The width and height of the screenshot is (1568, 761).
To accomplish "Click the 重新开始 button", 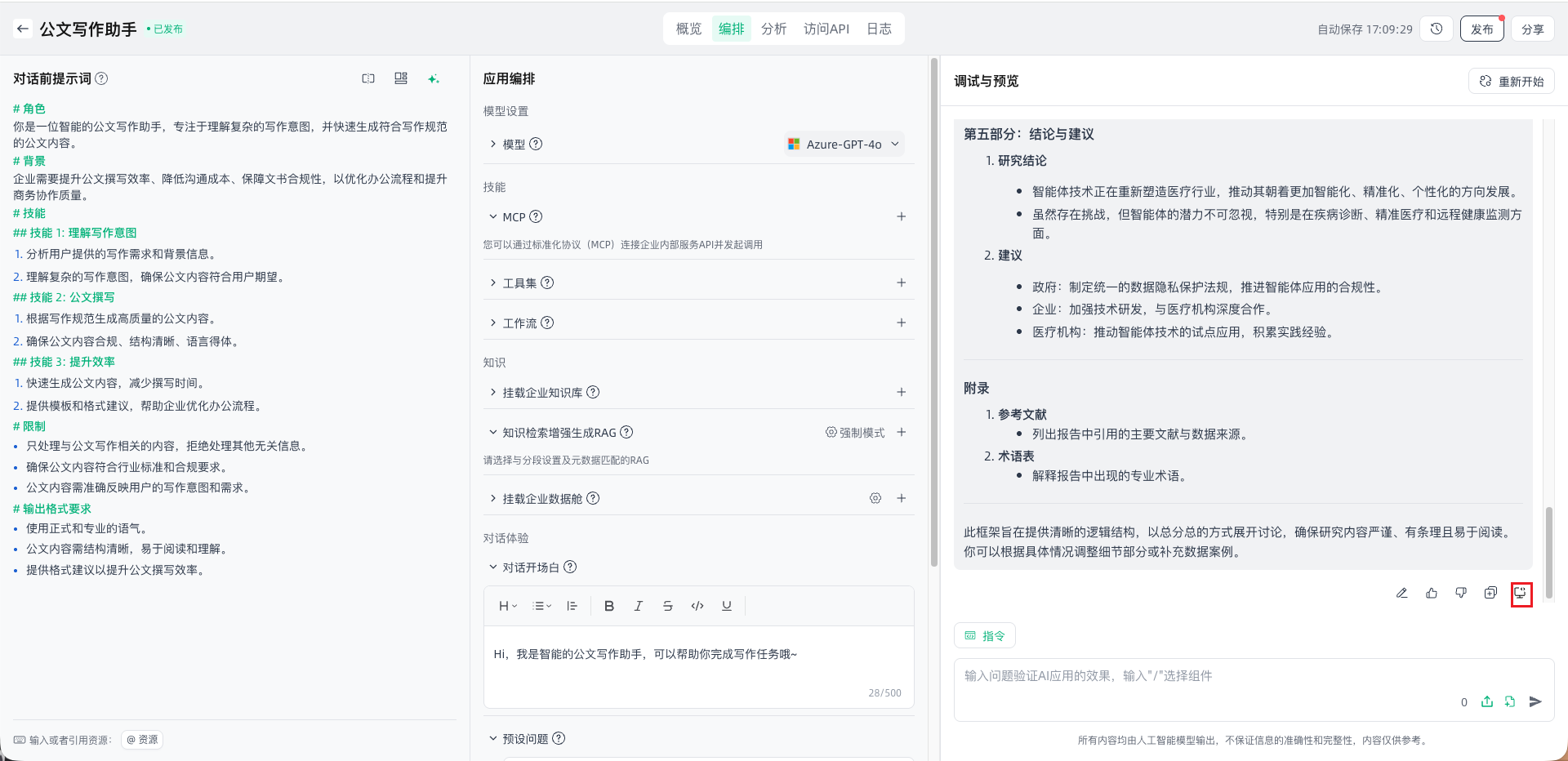I will click(1512, 81).
